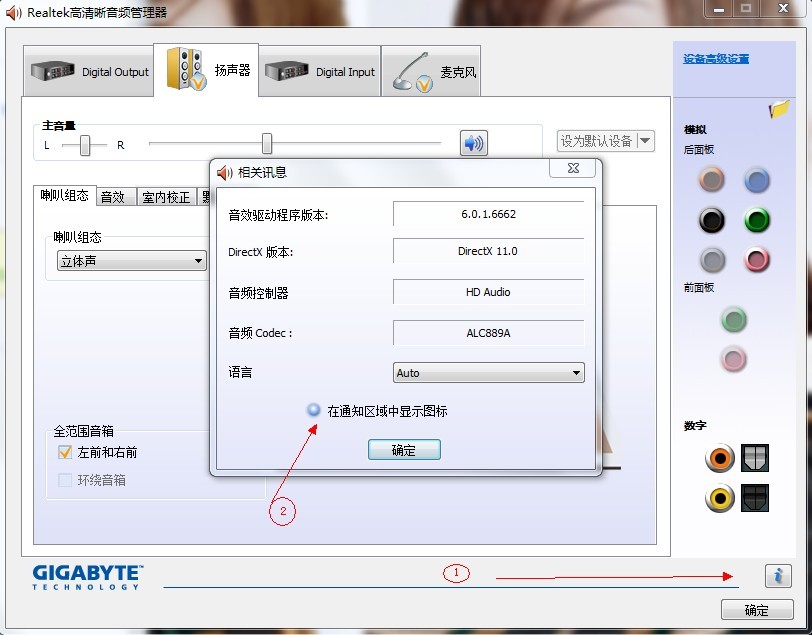Click the HD Audio controller field
Image resolution: width=812 pixels, height=635 pixels.
pos(488,292)
